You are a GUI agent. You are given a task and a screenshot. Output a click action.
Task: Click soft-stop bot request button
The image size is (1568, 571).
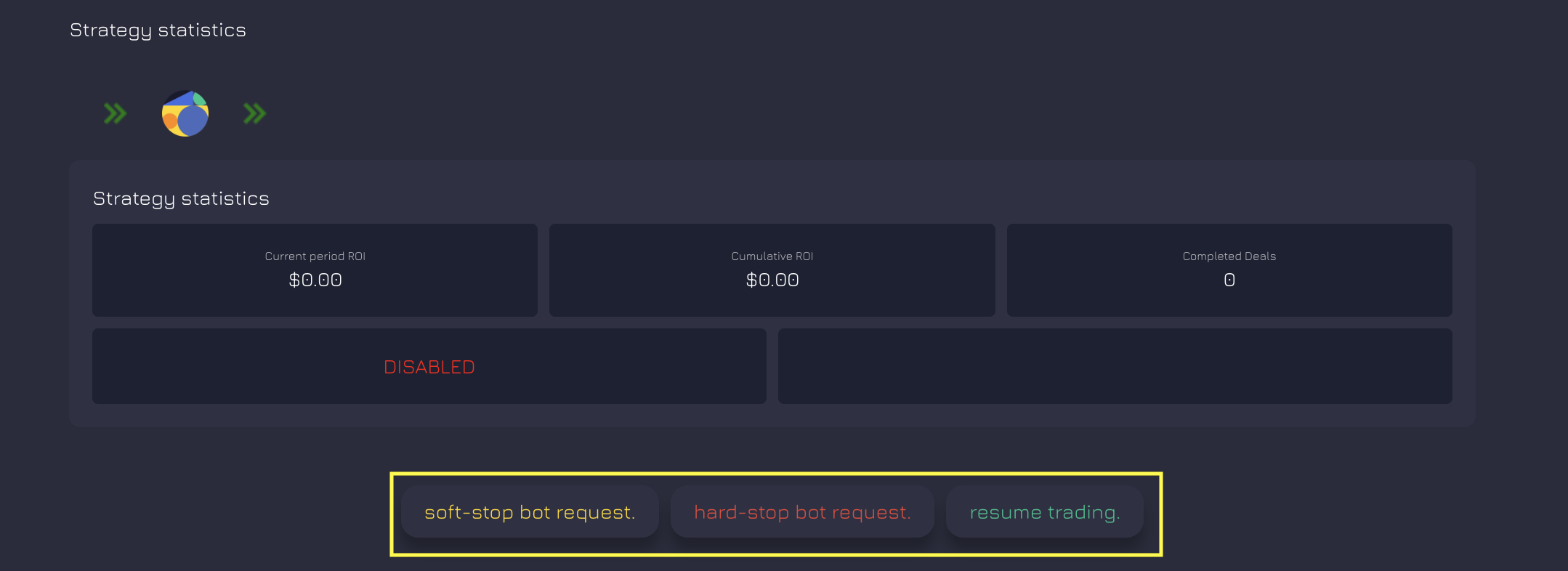coord(530,512)
